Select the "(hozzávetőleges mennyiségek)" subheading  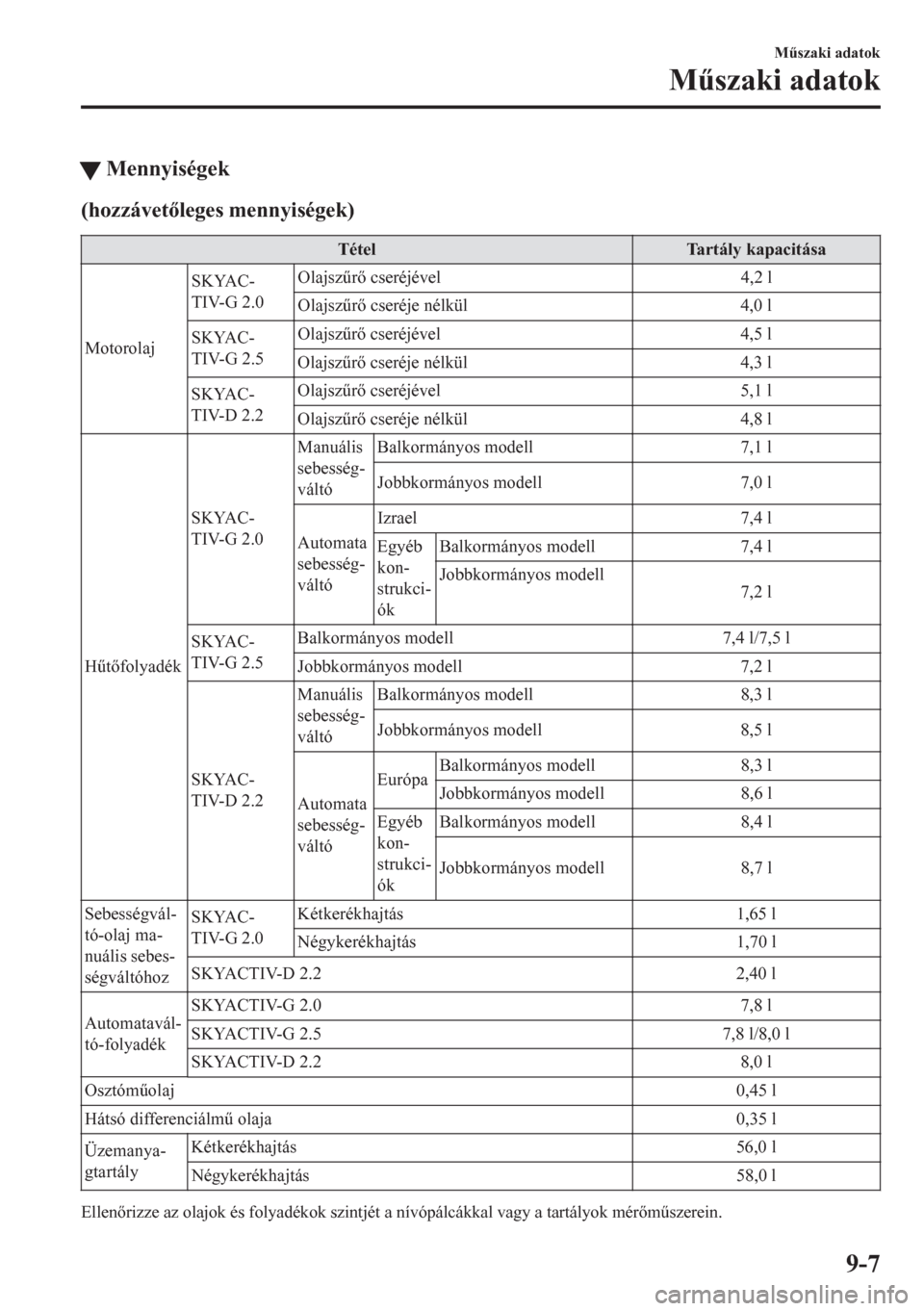pos(218,209)
